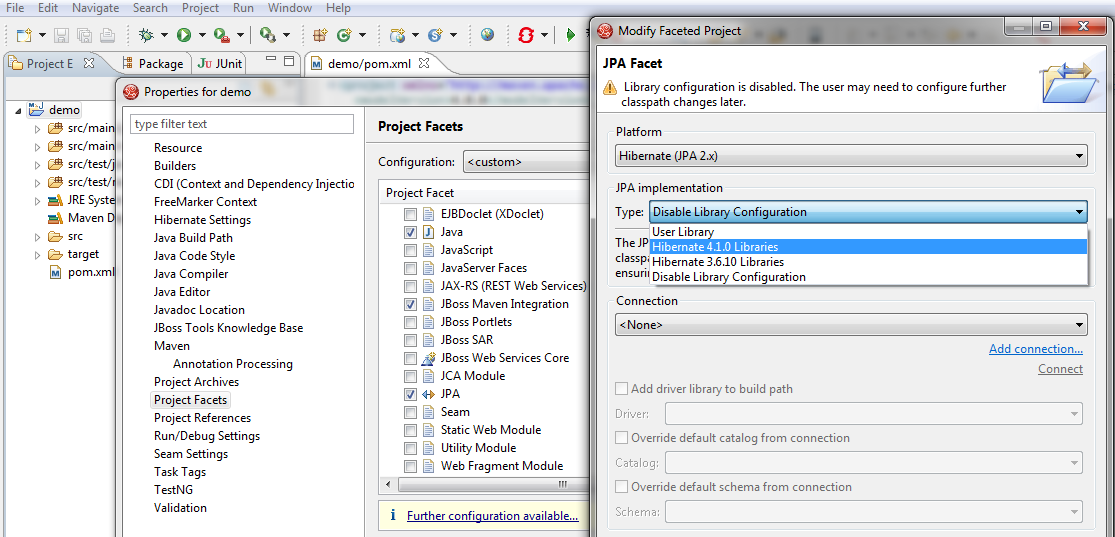
Task: Click the Save All toolbar icon
Action: point(84,34)
